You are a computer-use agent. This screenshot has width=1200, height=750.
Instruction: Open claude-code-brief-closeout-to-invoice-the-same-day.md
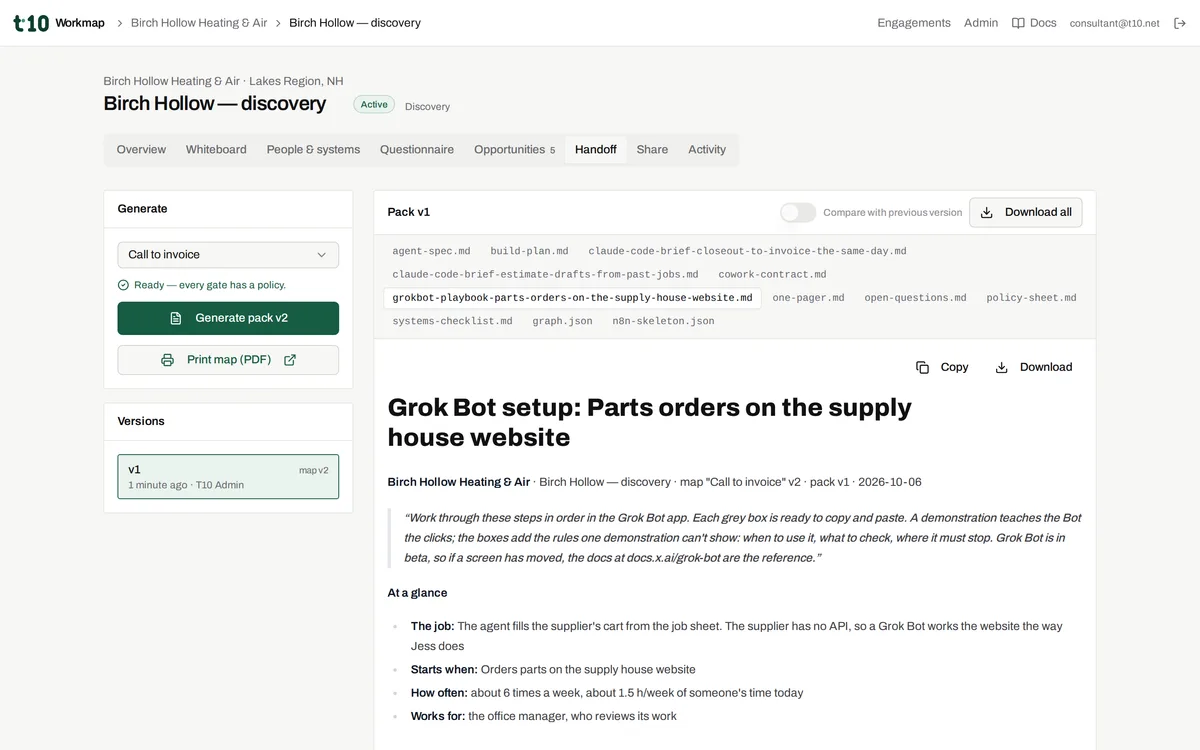pyautogui.click(x=747, y=251)
